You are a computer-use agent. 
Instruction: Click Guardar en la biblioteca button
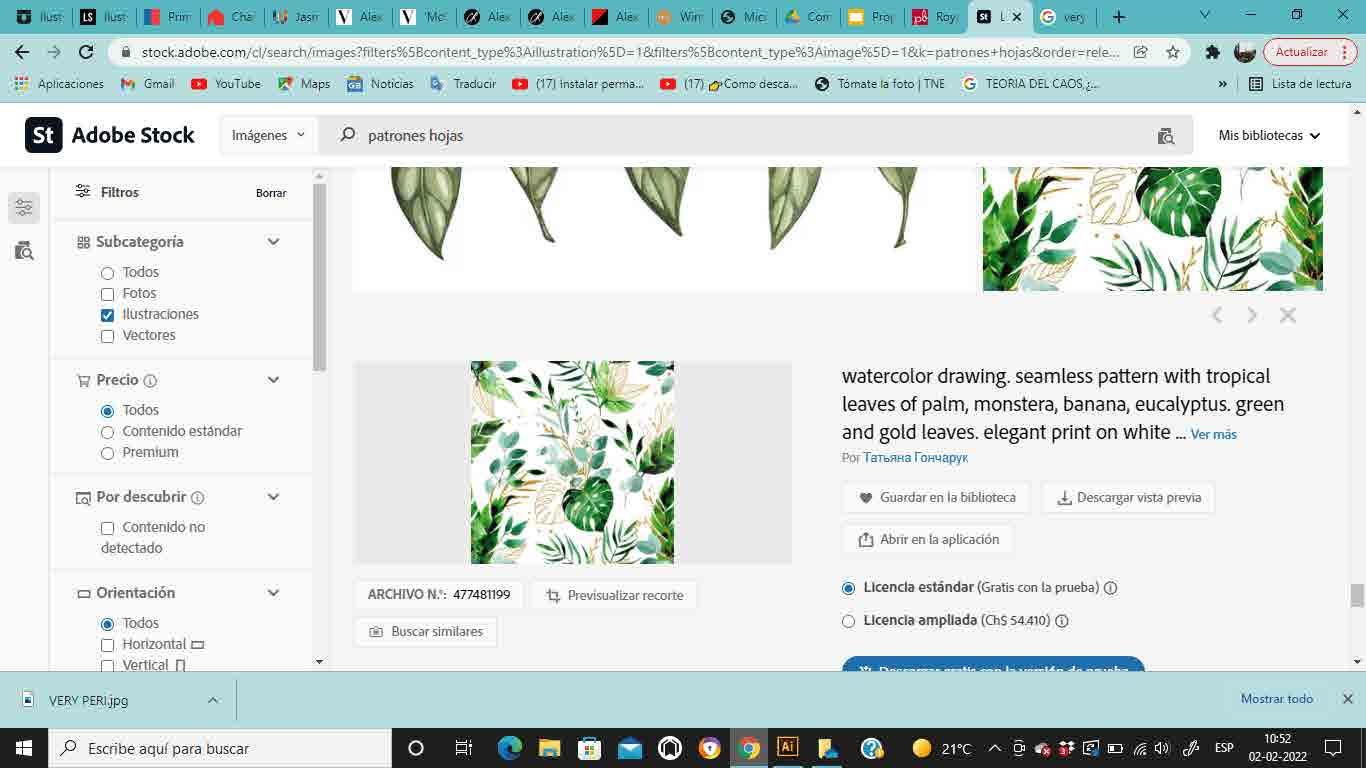pos(936,498)
